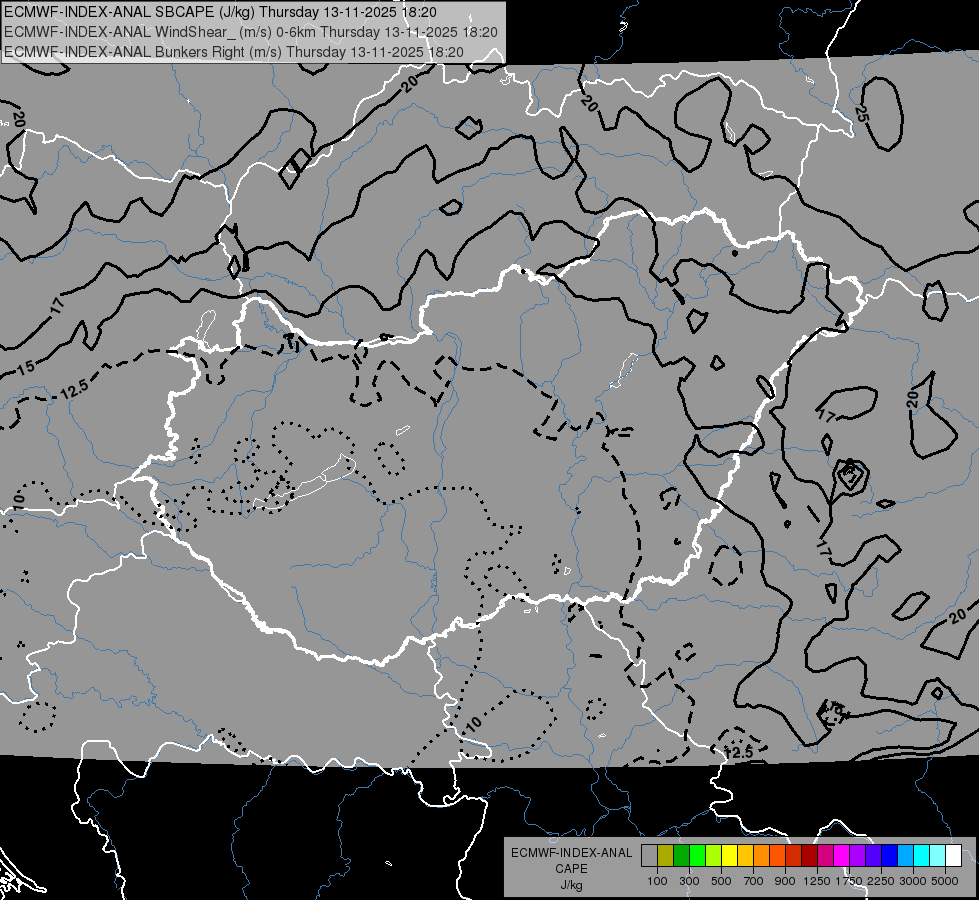Click the bright magenta legend swatch
Screen dimensions: 979x900
(x=842, y=855)
